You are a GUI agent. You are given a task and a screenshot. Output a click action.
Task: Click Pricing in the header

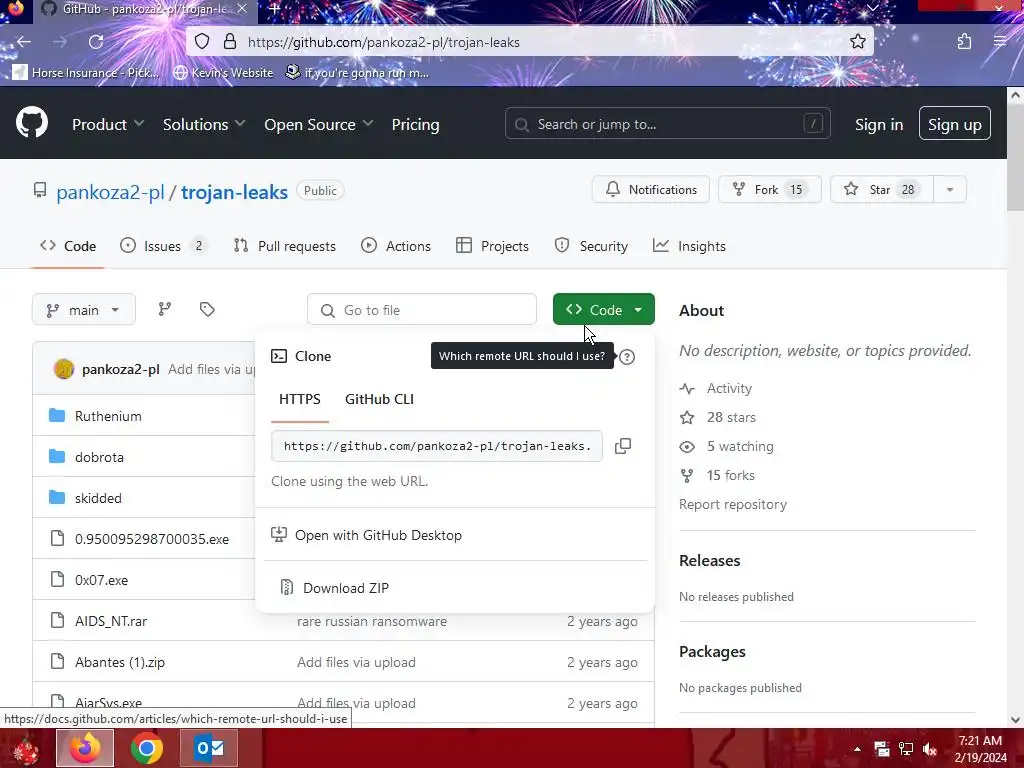point(415,124)
